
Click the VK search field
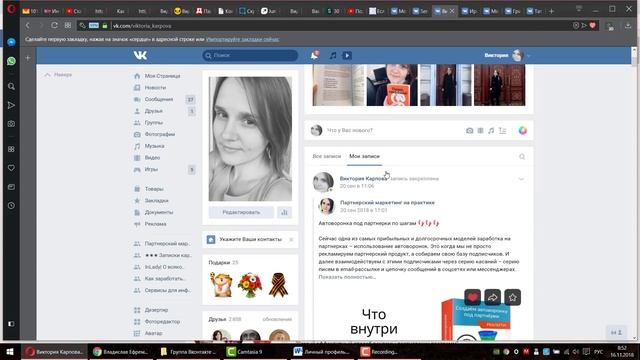click(x=250, y=55)
